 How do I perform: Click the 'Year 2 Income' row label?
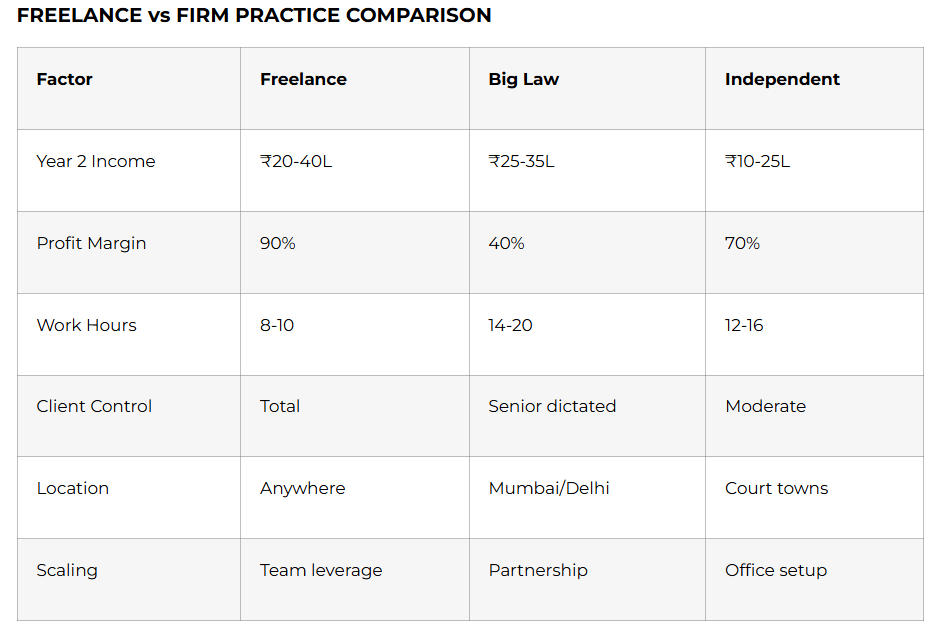(96, 162)
